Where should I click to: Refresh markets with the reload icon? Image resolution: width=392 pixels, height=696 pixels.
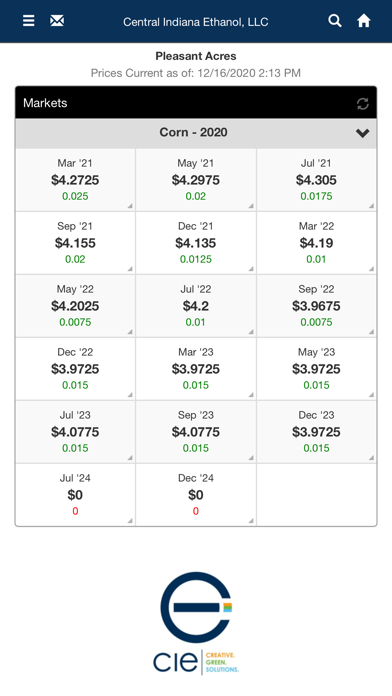pos(363,103)
